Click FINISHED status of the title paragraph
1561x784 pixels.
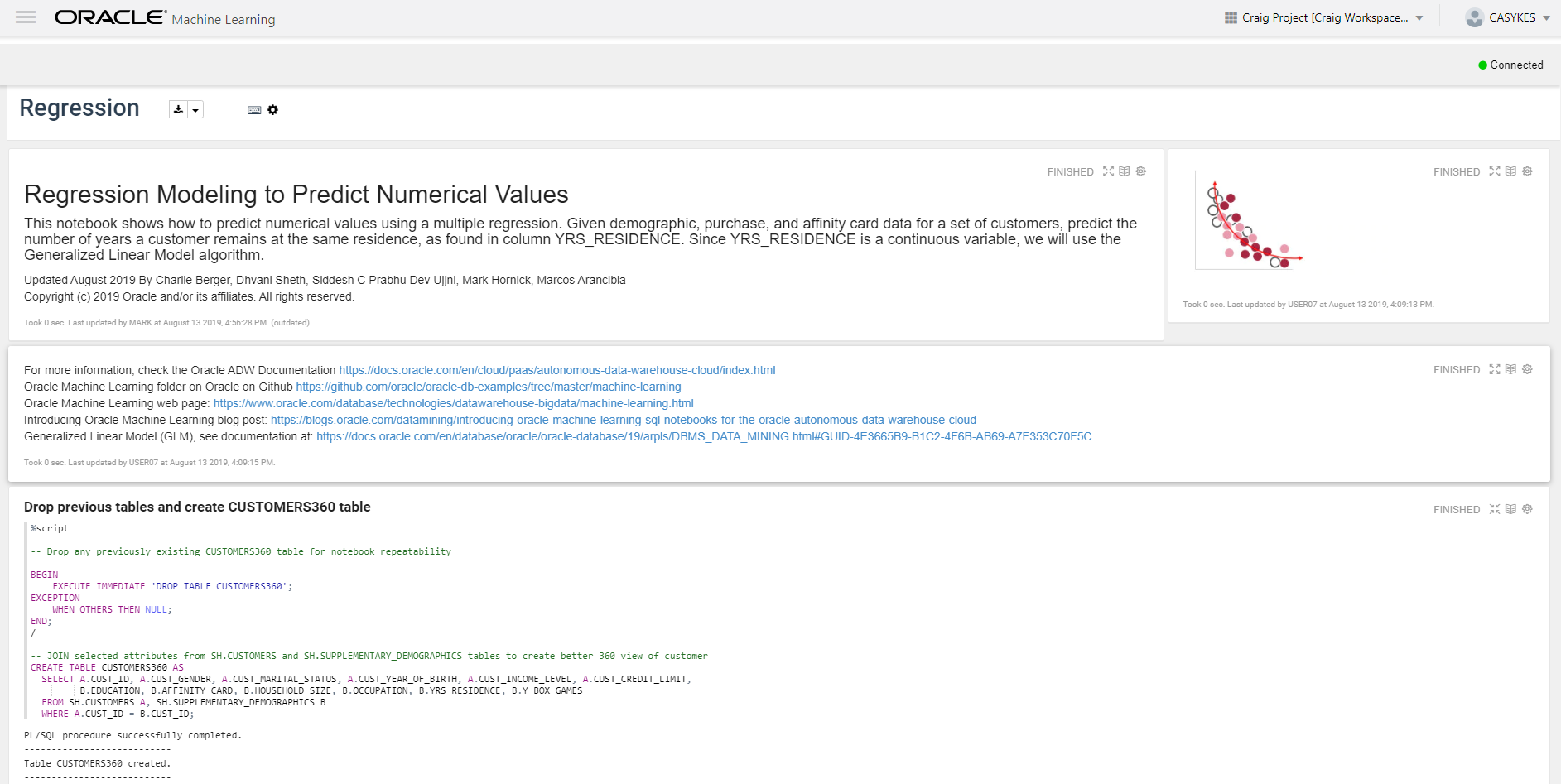point(1070,172)
